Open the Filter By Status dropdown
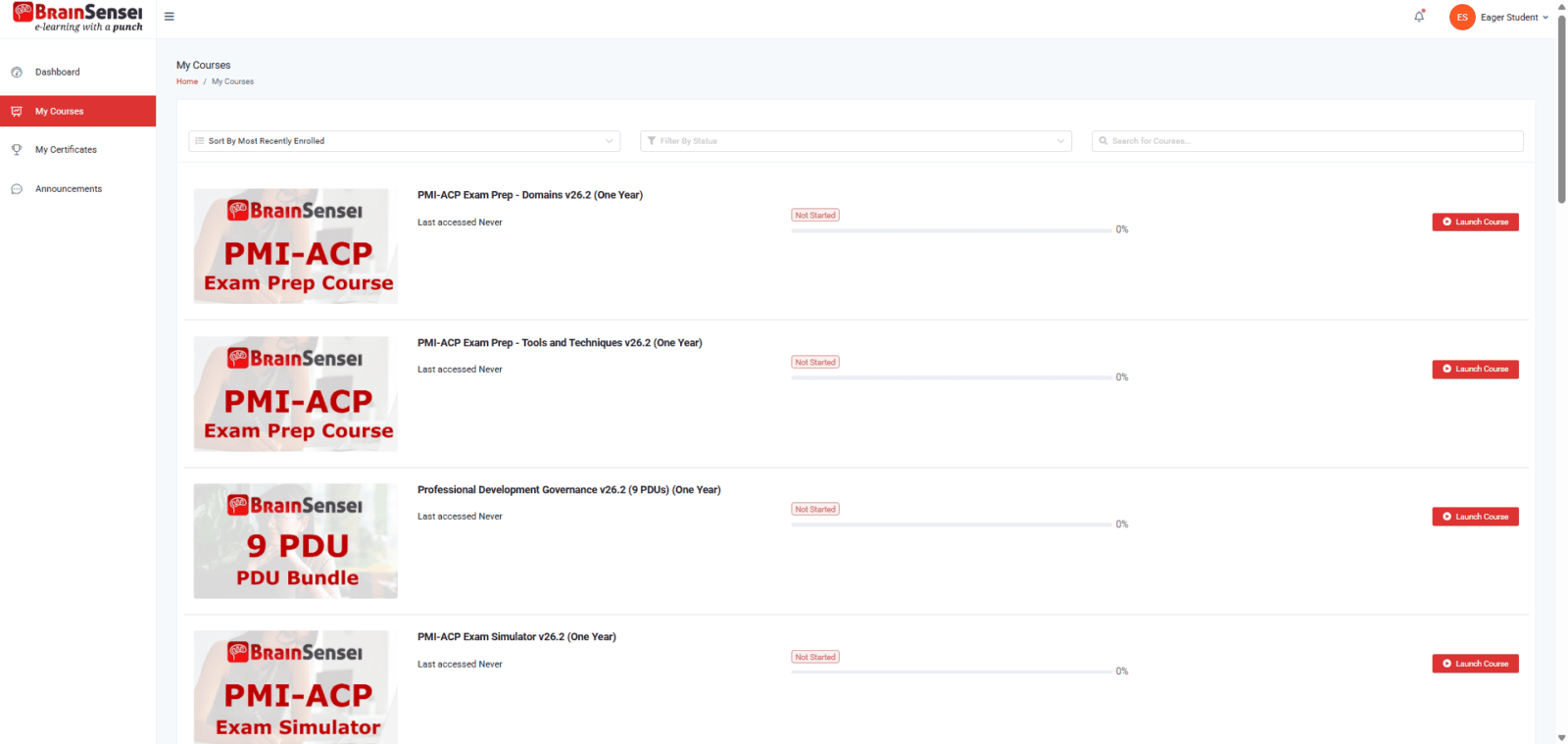The width and height of the screenshot is (1568, 744). coord(856,141)
